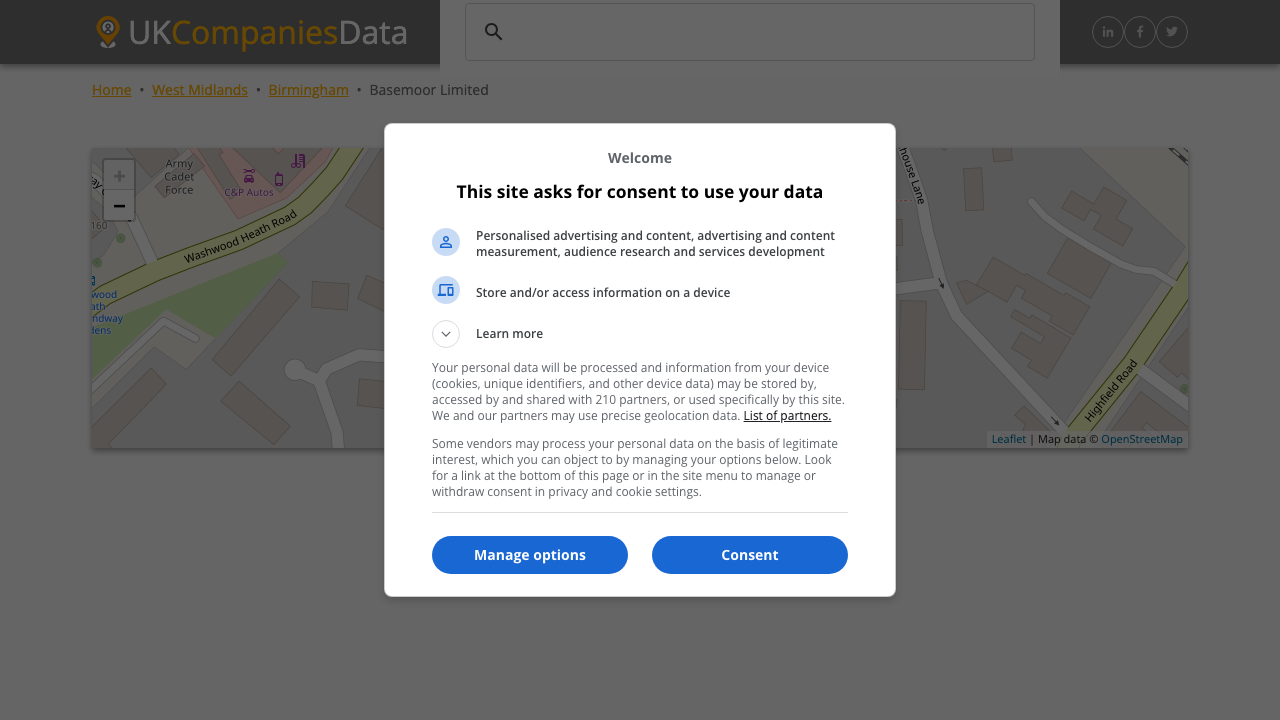Screen dimensions: 1280x720
Task: Open the List of partners link
Action: (x=787, y=416)
